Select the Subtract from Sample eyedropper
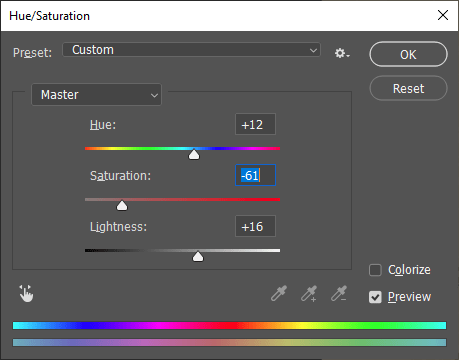Screen dimensions: 459x360 [x=339, y=293]
